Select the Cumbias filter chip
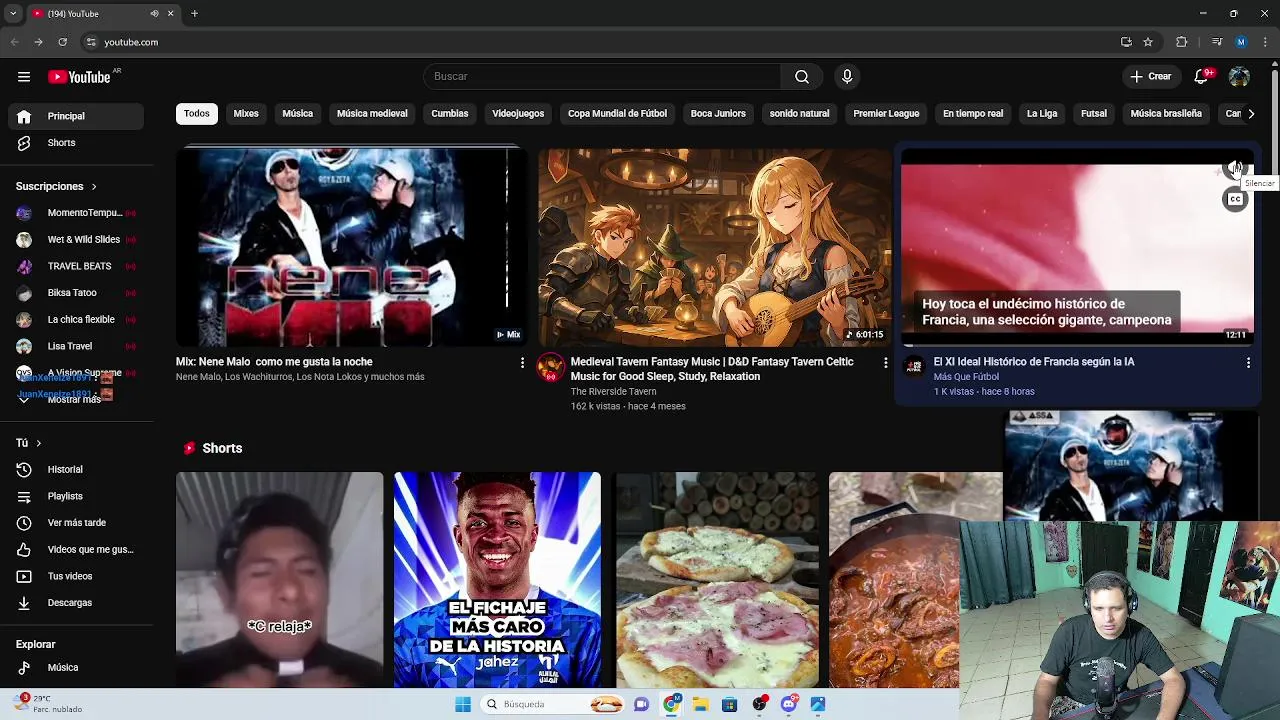The height and width of the screenshot is (720, 1280). pyautogui.click(x=450, y=114)
